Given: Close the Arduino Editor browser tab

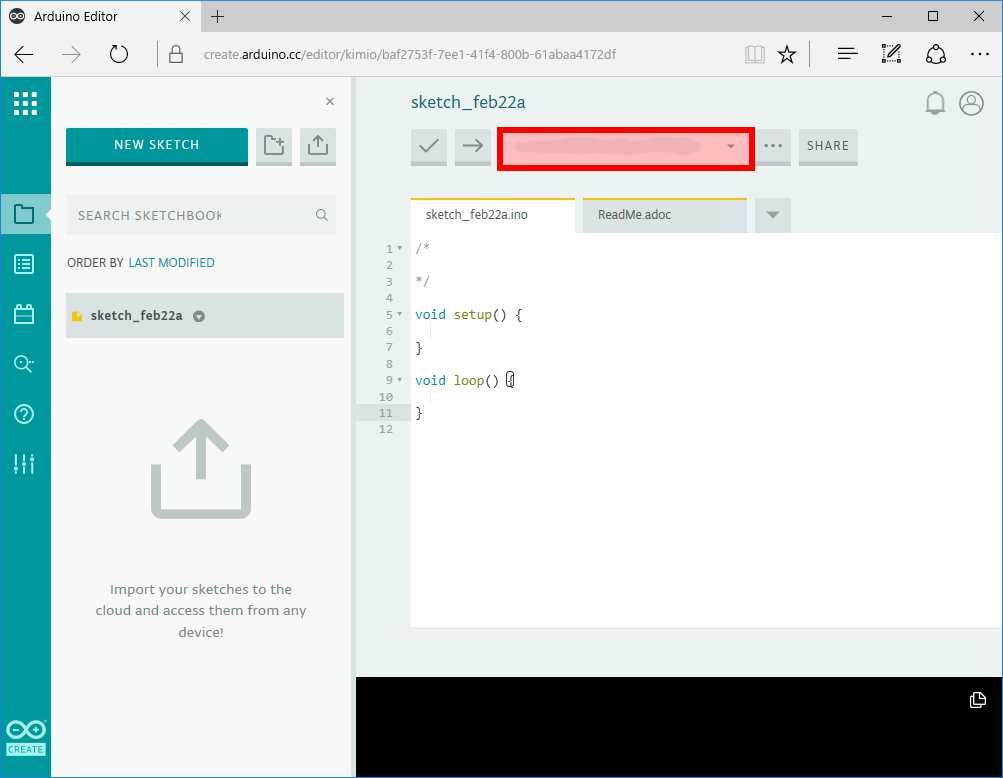Looking at the screenshot, I should coord(185,17).
